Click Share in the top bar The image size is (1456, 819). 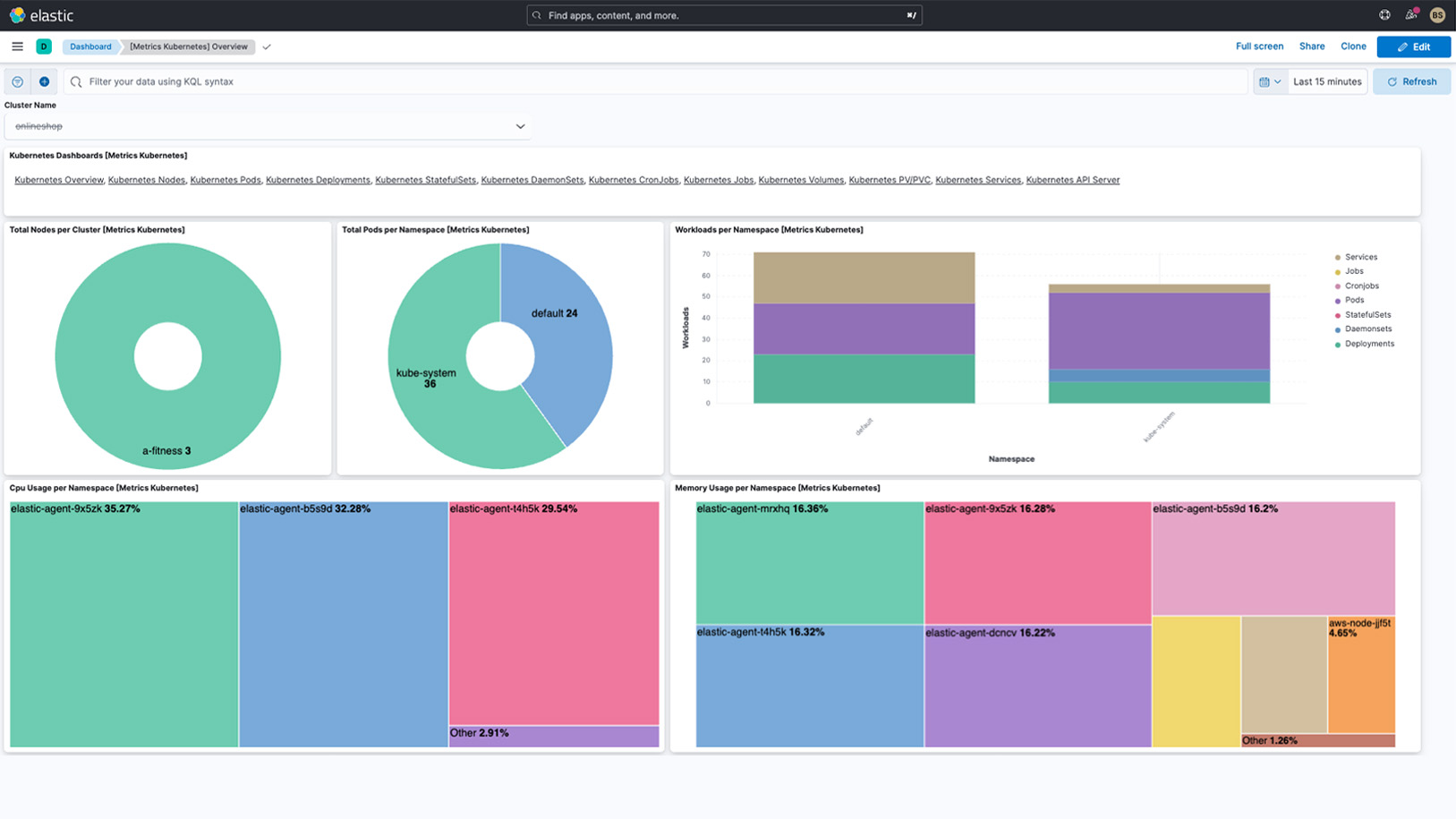pyautogui.click(x=1312, y=47)
